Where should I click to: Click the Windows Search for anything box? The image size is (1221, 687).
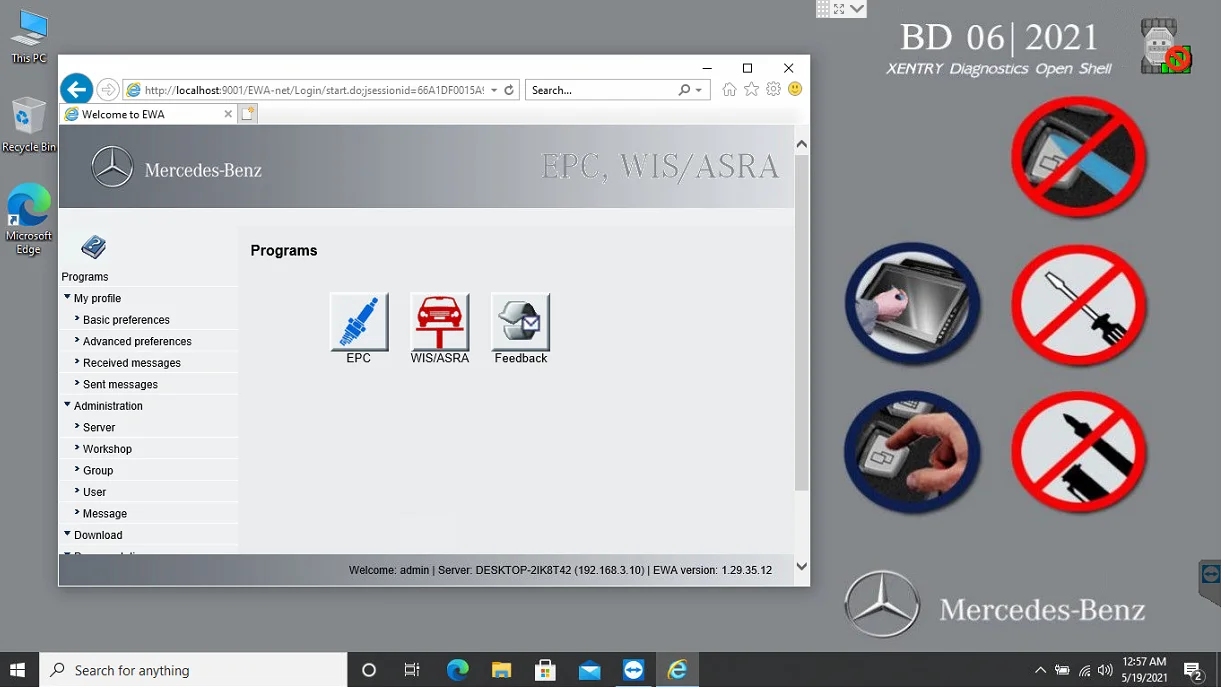pyautogui.click(x=193, y=670)
